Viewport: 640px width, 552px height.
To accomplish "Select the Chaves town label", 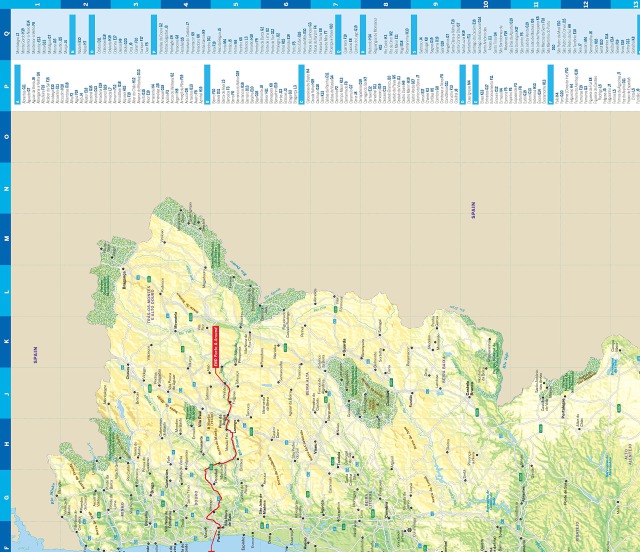I will (128, 373).
